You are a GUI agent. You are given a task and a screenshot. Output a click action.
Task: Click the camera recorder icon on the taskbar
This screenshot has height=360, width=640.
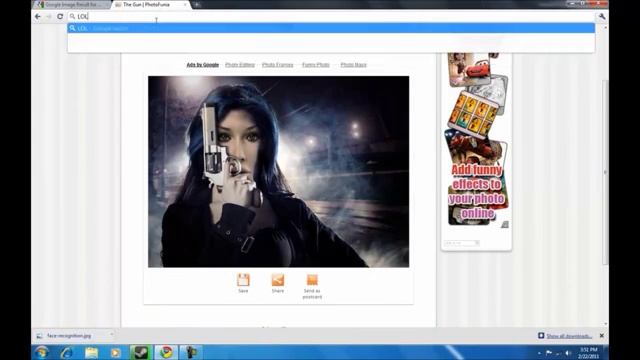(x=191, y=352)
